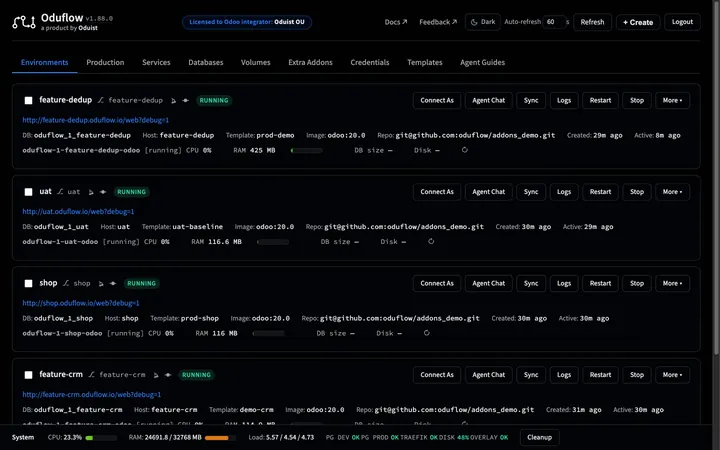Open the Docs external link
The image size is (720, 450).
(x=396, y=22)
